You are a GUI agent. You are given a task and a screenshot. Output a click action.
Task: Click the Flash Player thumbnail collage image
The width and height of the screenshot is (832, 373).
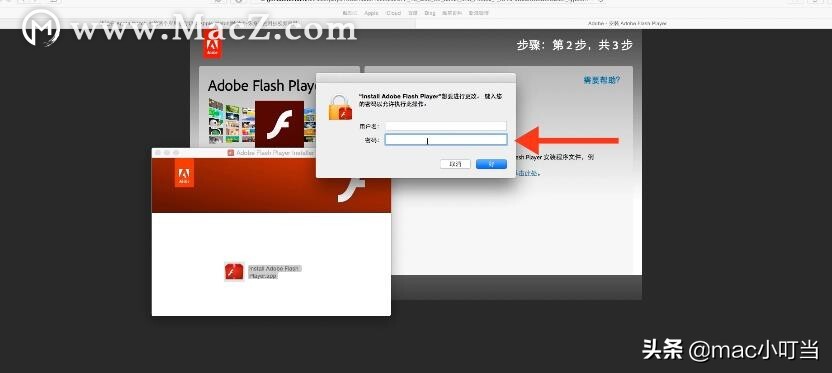click(x=231, y=122)
